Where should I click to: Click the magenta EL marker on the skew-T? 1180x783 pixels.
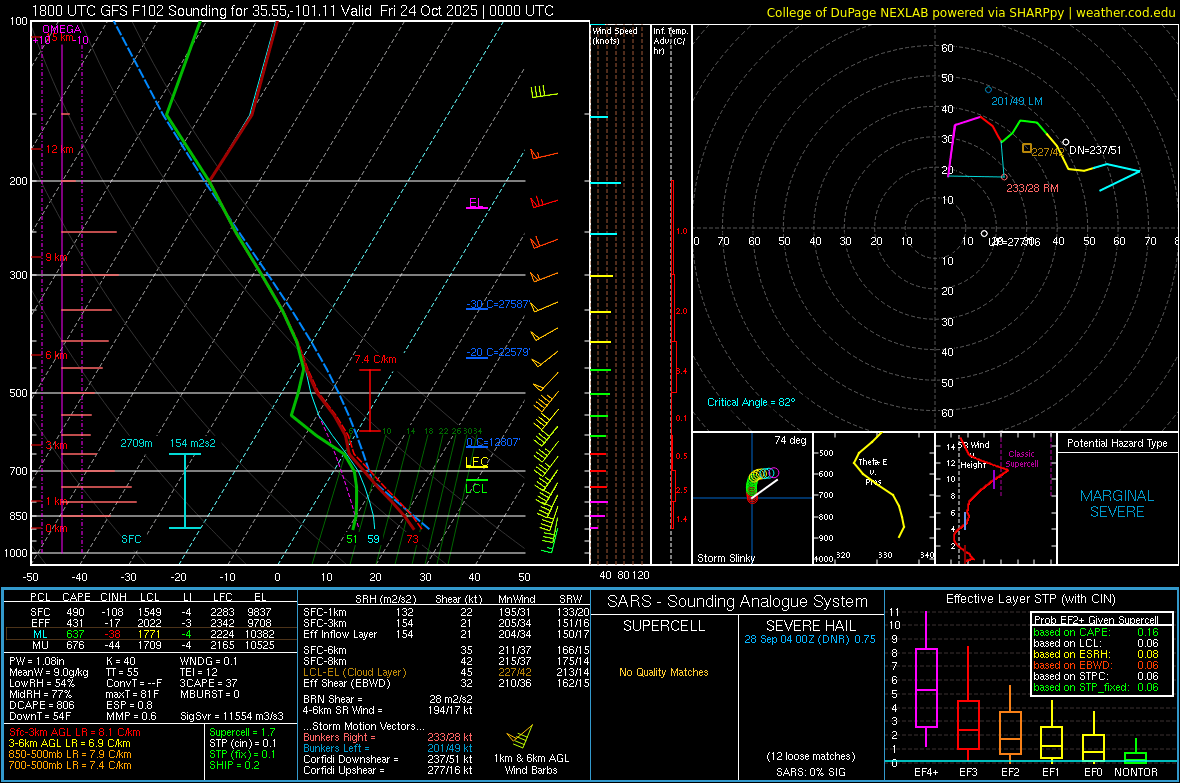[x=476, y=203]
